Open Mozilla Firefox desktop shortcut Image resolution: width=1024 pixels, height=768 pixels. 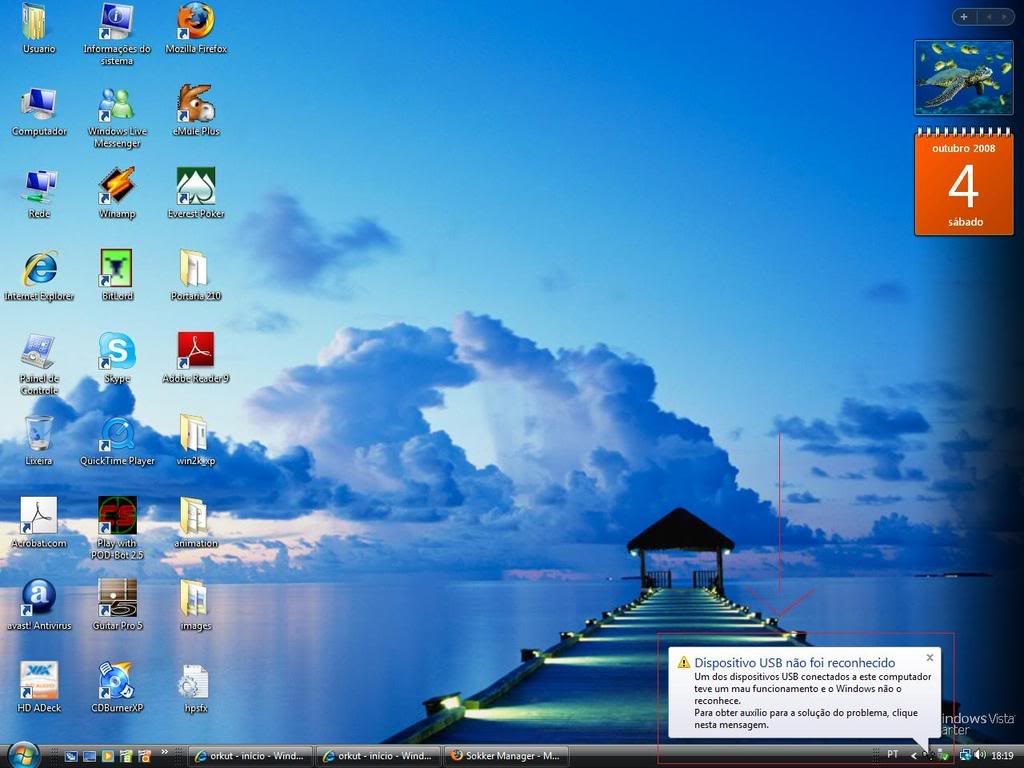click(196, 21)
